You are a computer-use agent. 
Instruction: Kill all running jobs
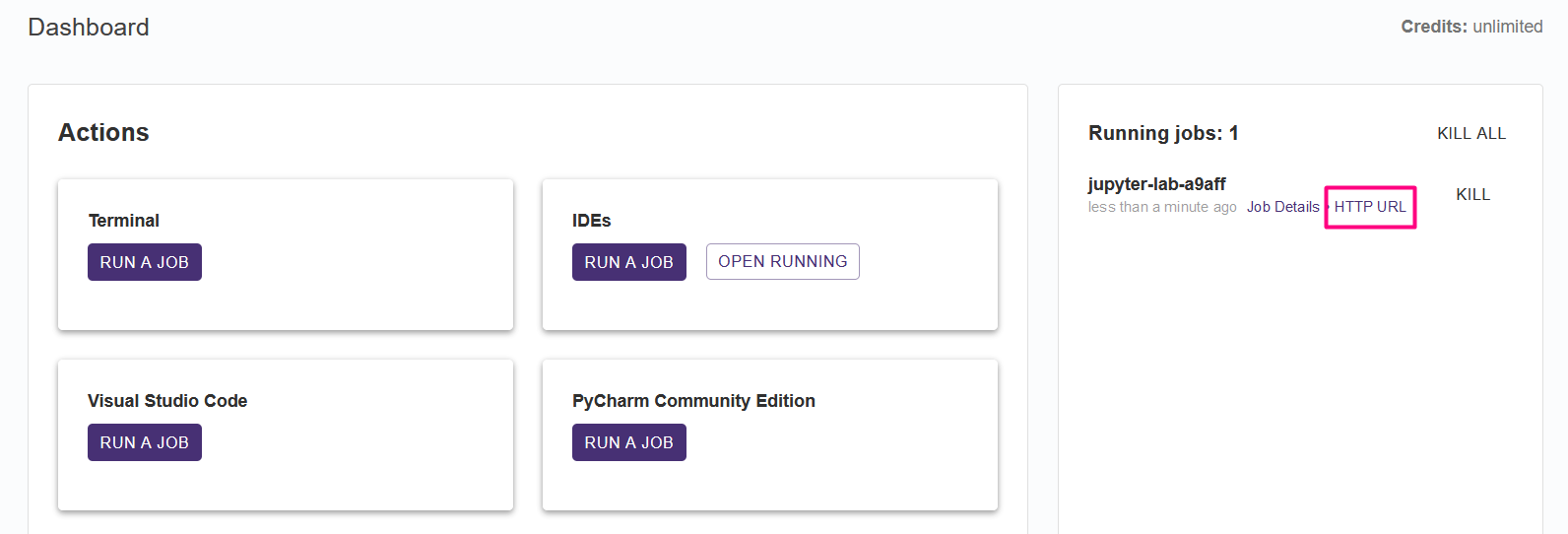1471,133
